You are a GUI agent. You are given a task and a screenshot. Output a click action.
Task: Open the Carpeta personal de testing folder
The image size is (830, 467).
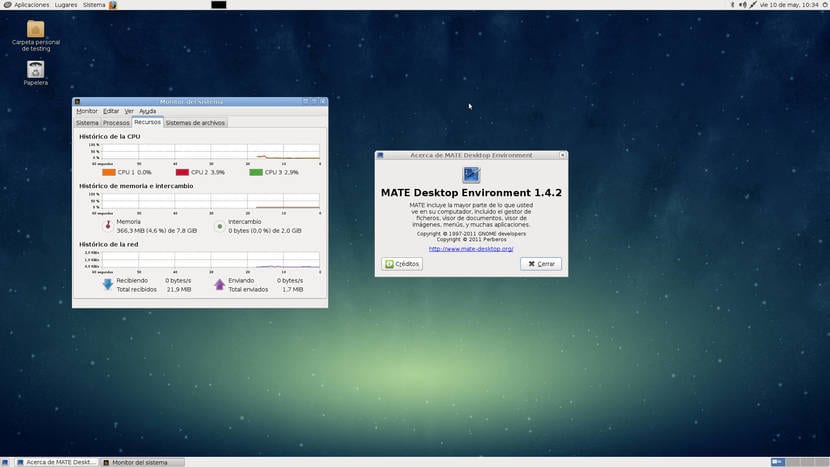click(x=35, y=29)
